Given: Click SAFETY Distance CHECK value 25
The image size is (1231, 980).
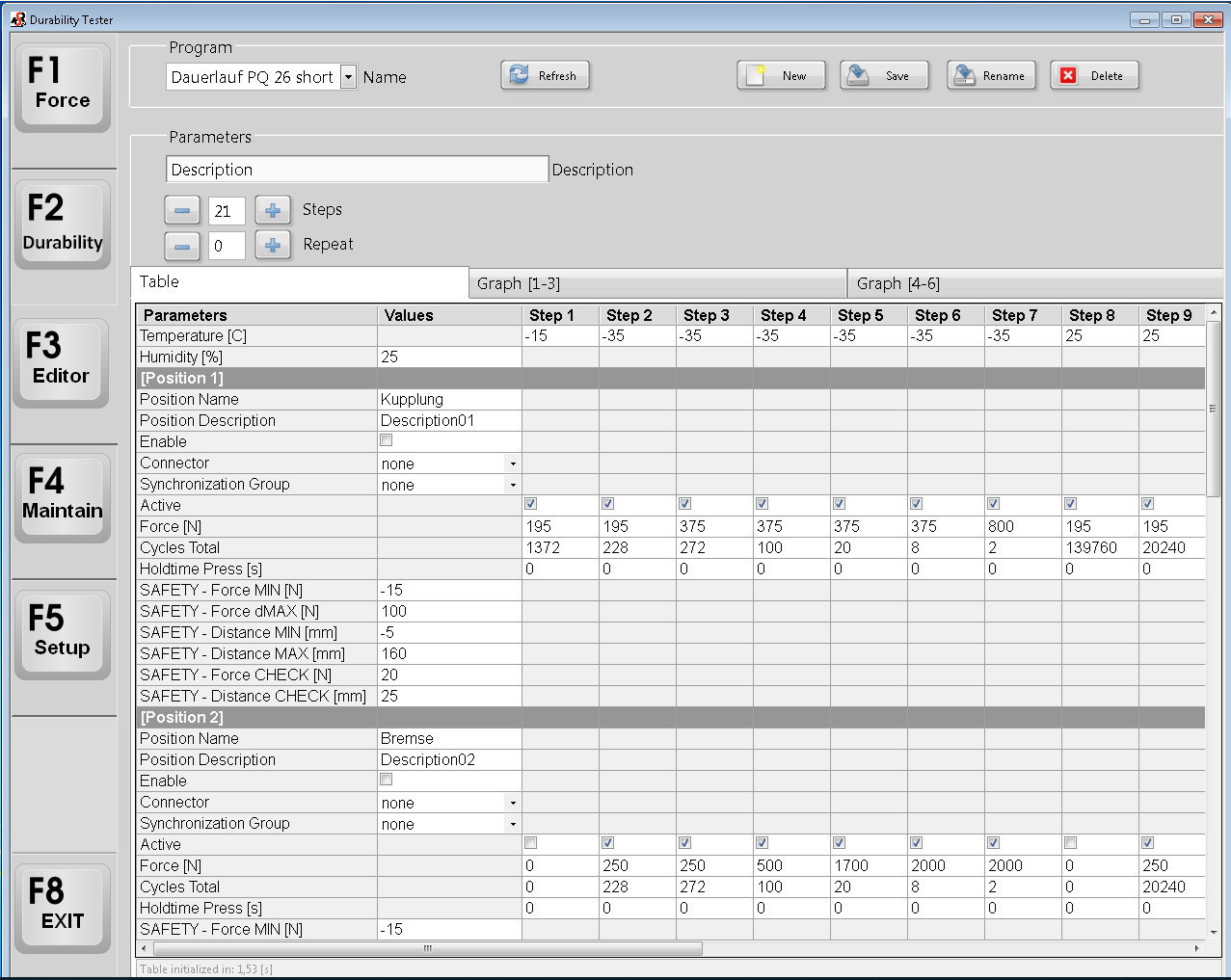Looking at the screenshot, I should click(449, 696).
